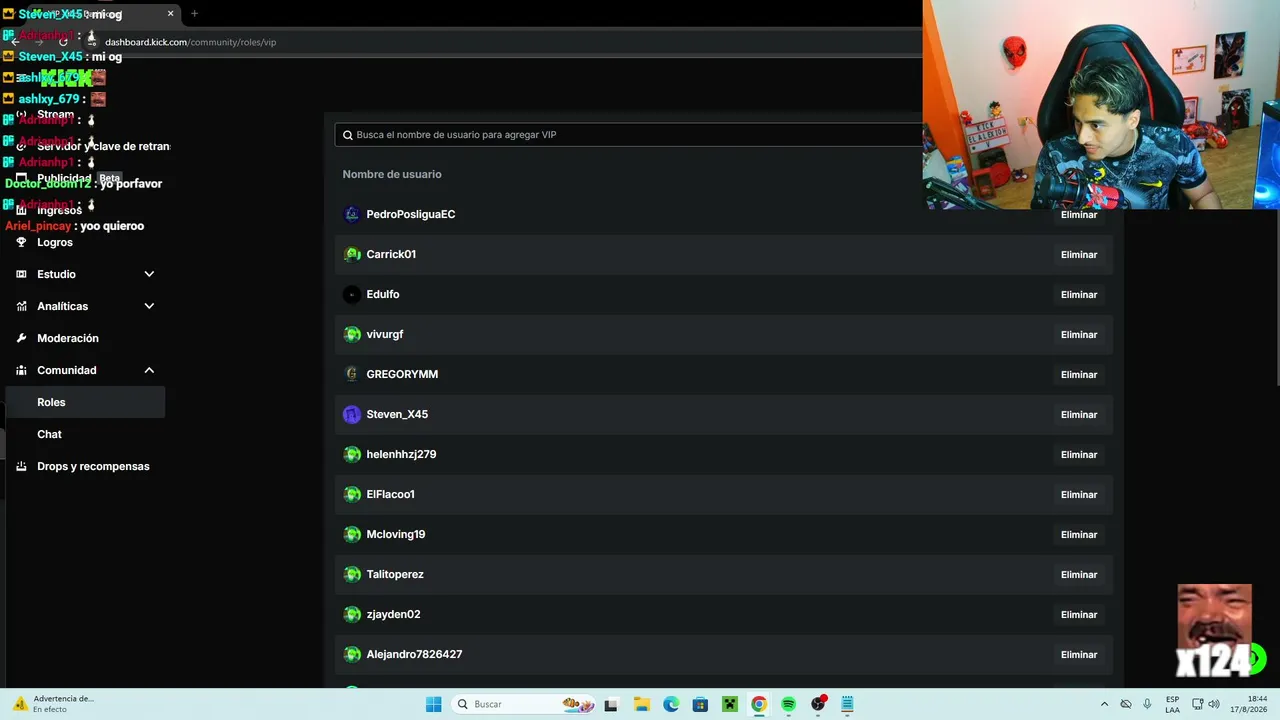Viewport: 1280px width, 720px height.
Task: Click Steven_X45 purple avatar
Action: [352, 414]
